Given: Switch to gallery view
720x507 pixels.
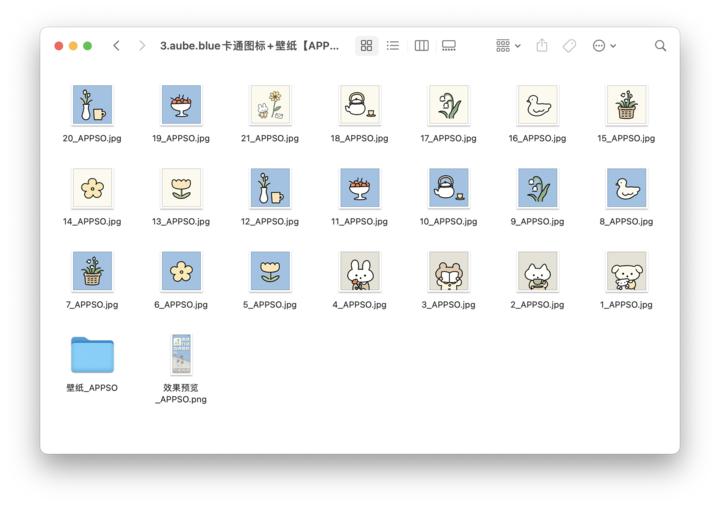Looking at the screenshot, I should point(449,46).
